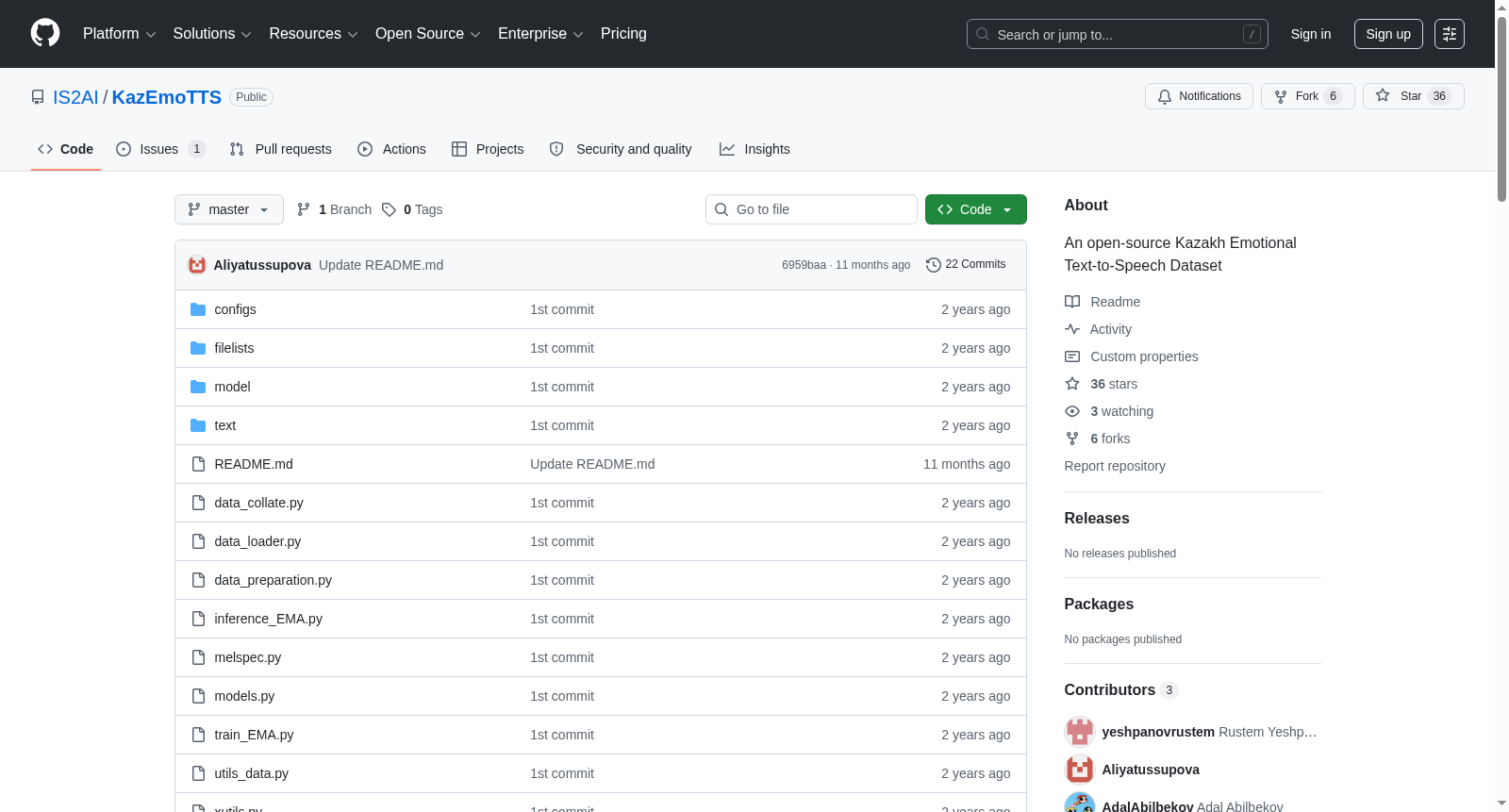Select the Code tab
1509x812 pixels.
pyautogui.click(x=66, y=149)
